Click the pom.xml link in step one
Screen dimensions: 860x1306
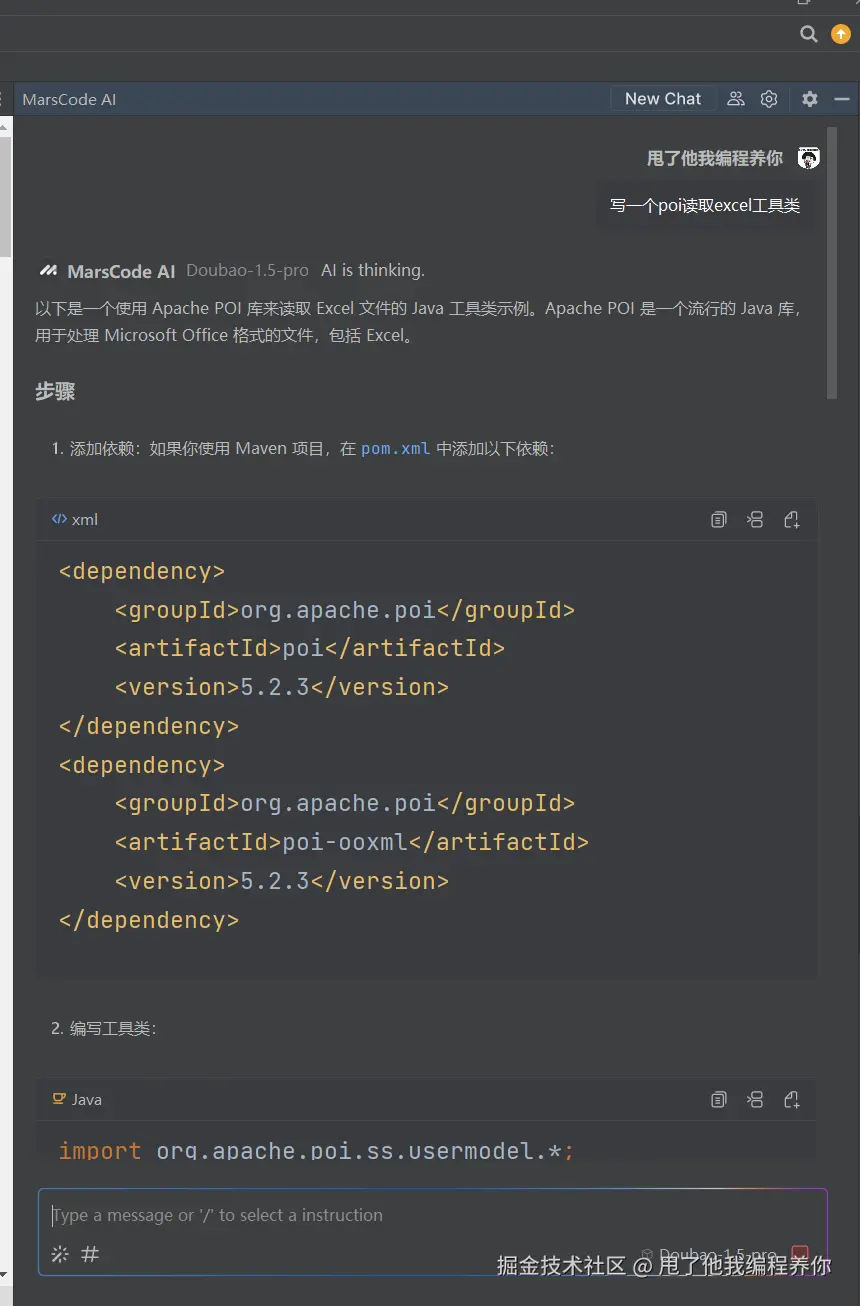[395, 449]
